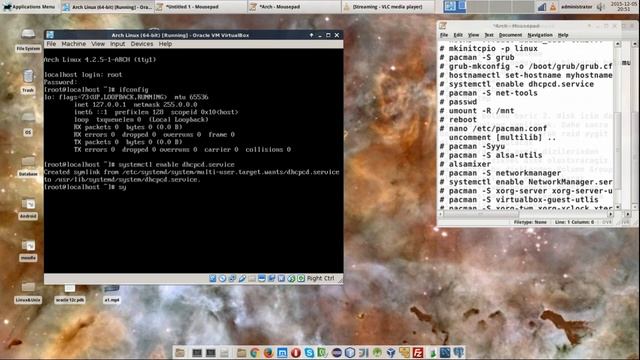
Task: Click the "umount -R /mnt" line in Mousepad
Action: [x=477, y=111]
